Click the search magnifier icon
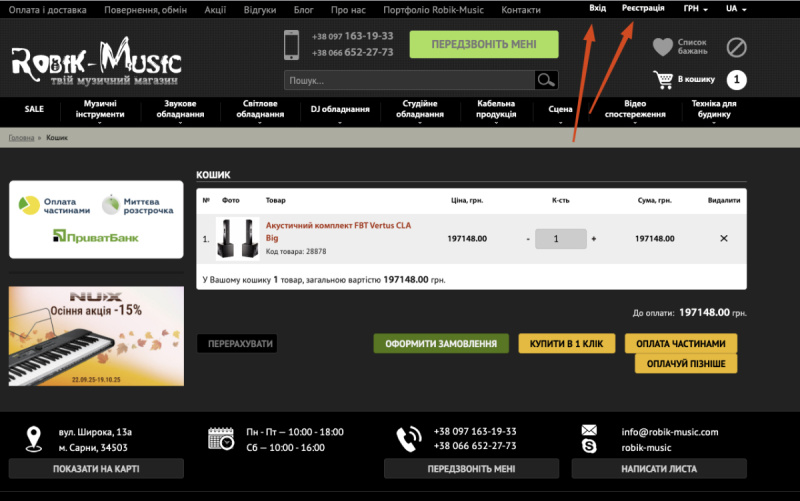Screen dimensions: 800x501 (x=545, y=80)
